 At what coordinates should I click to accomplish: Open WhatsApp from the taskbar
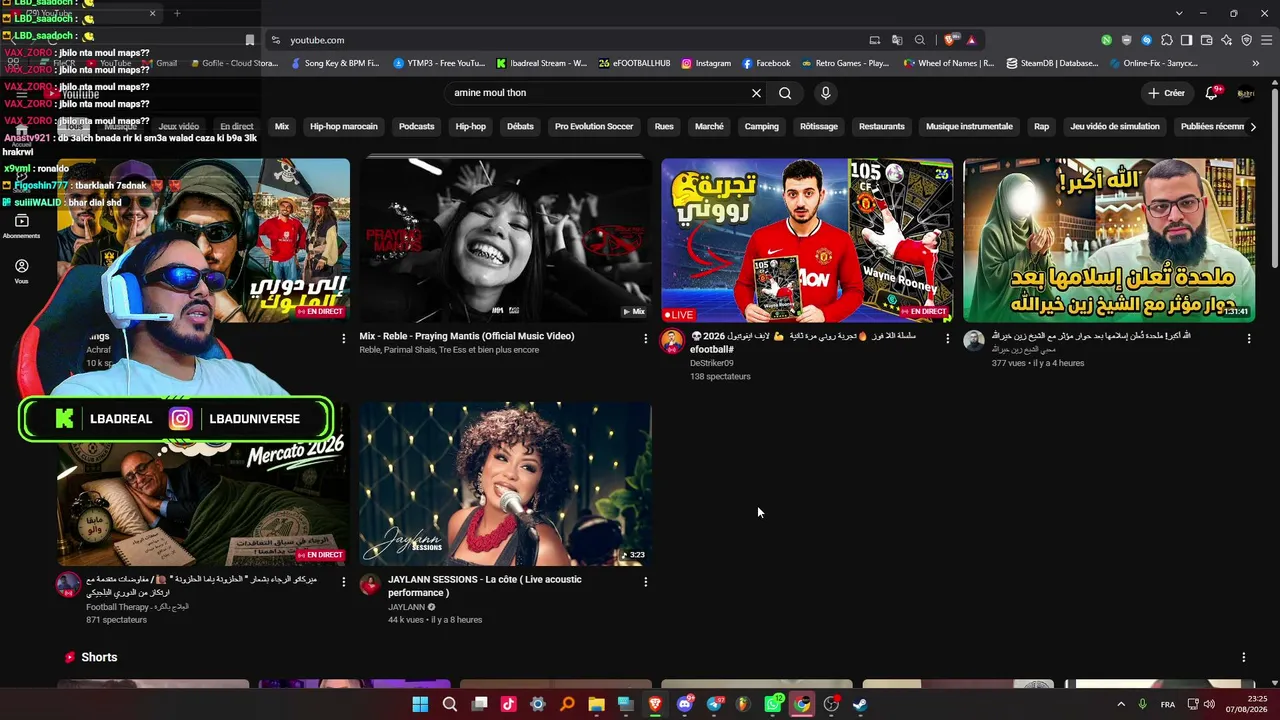click(x=773, y=704)
